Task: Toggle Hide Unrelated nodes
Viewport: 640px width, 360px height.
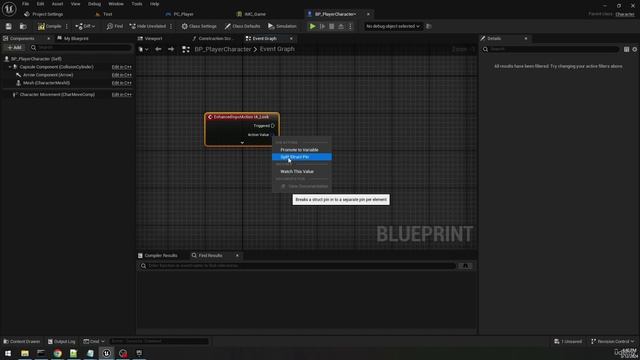Action: coord(148,26)
